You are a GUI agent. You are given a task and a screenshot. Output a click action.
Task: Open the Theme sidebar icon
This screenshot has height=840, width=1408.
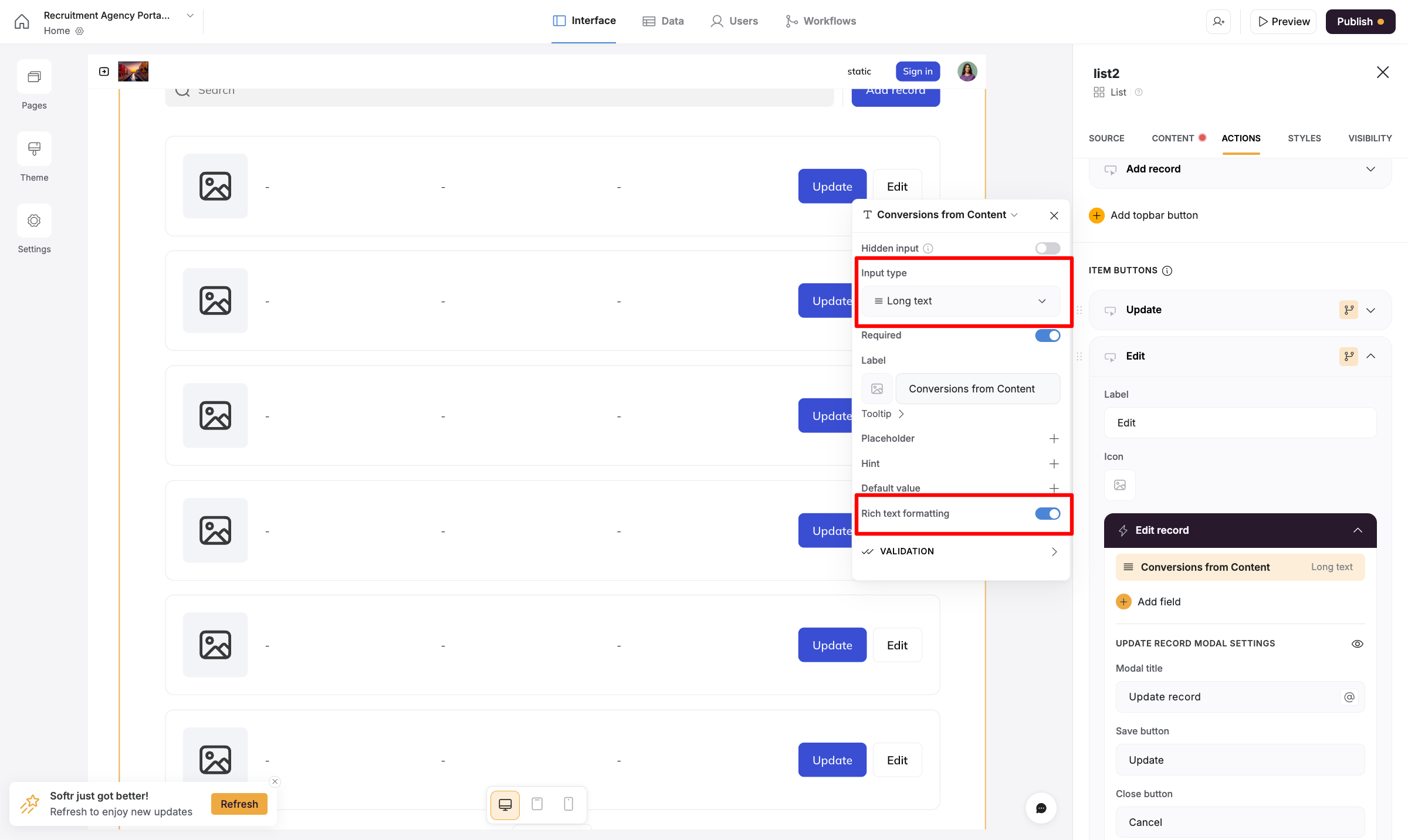pos(34,149)
